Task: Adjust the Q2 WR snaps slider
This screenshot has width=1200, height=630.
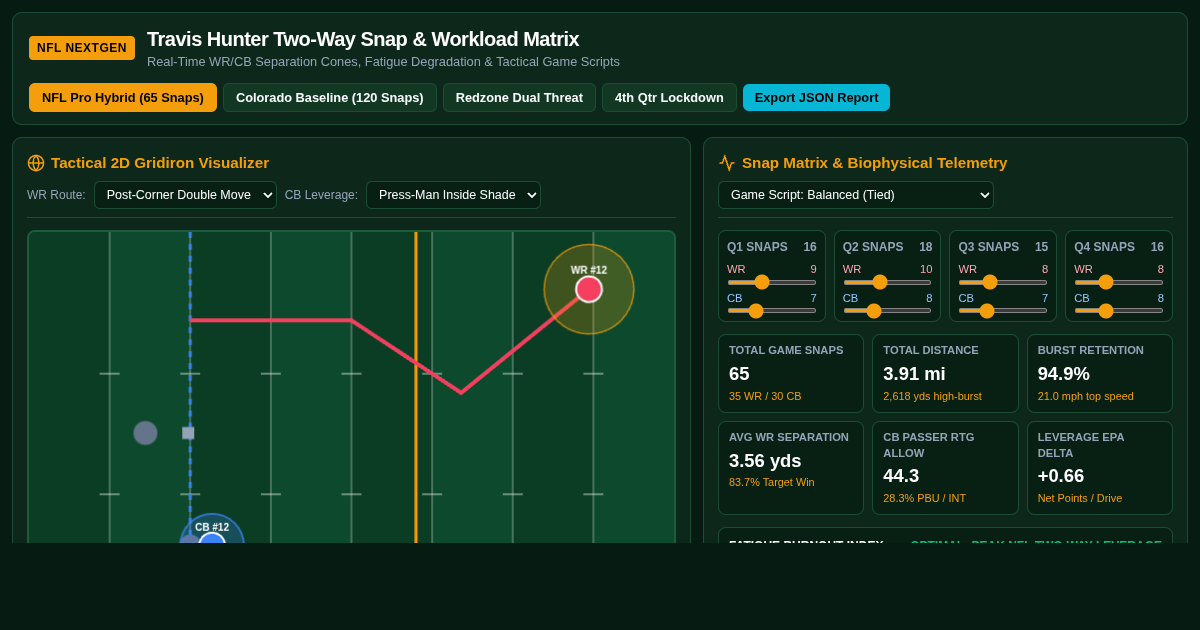Action: (x=887, y=282)
